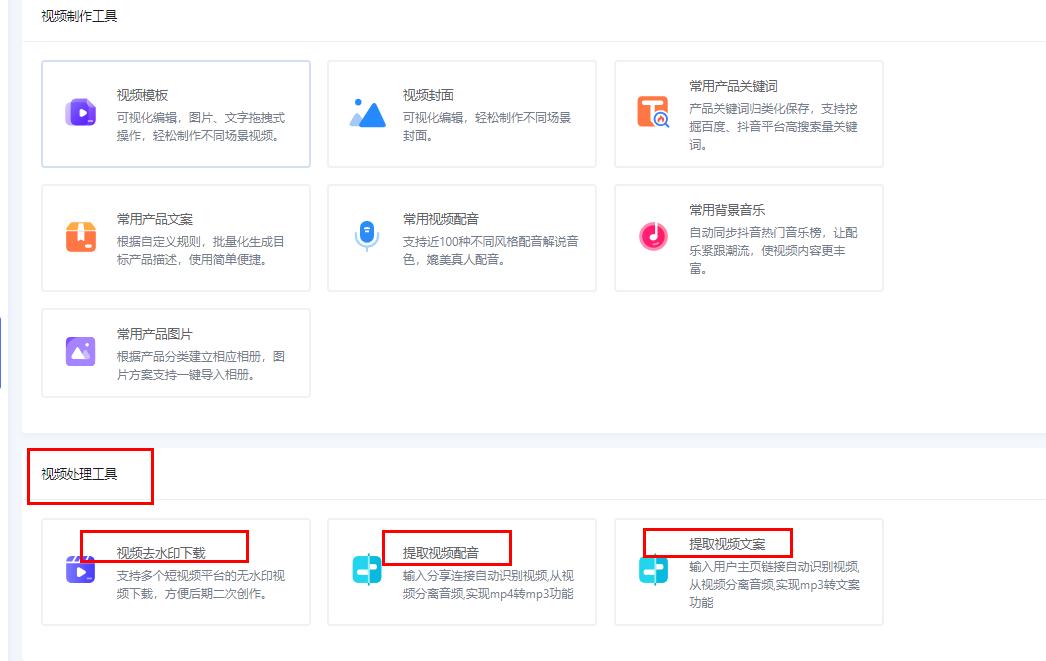Select the 常用产品关键词 T-search icon
Image resolution: width=1046 pixels, height=661 pixels.
tap(653, 110)
